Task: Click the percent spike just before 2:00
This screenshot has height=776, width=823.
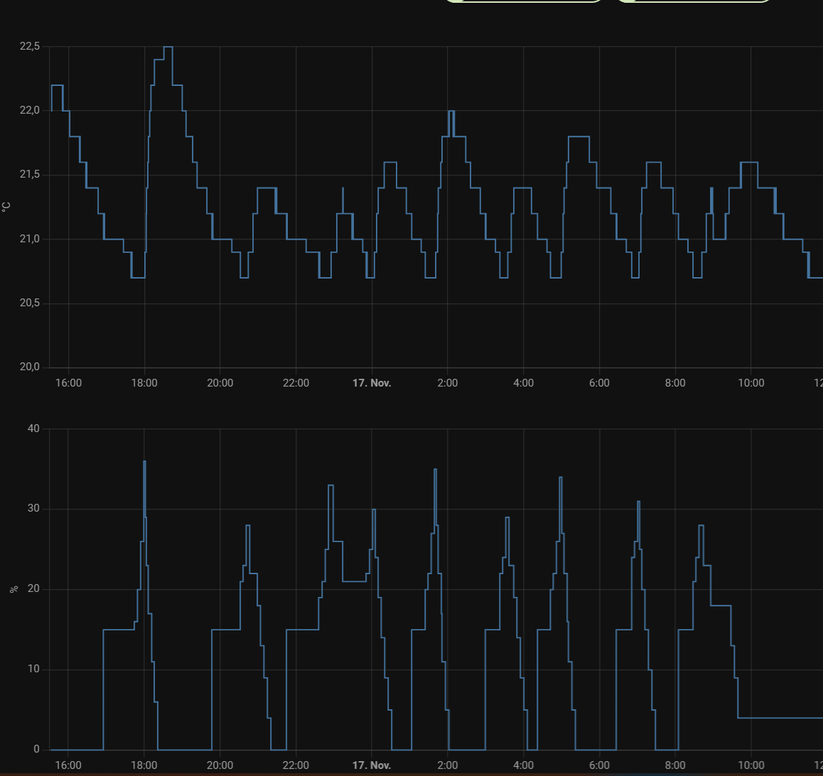Action: coord(435,470)
